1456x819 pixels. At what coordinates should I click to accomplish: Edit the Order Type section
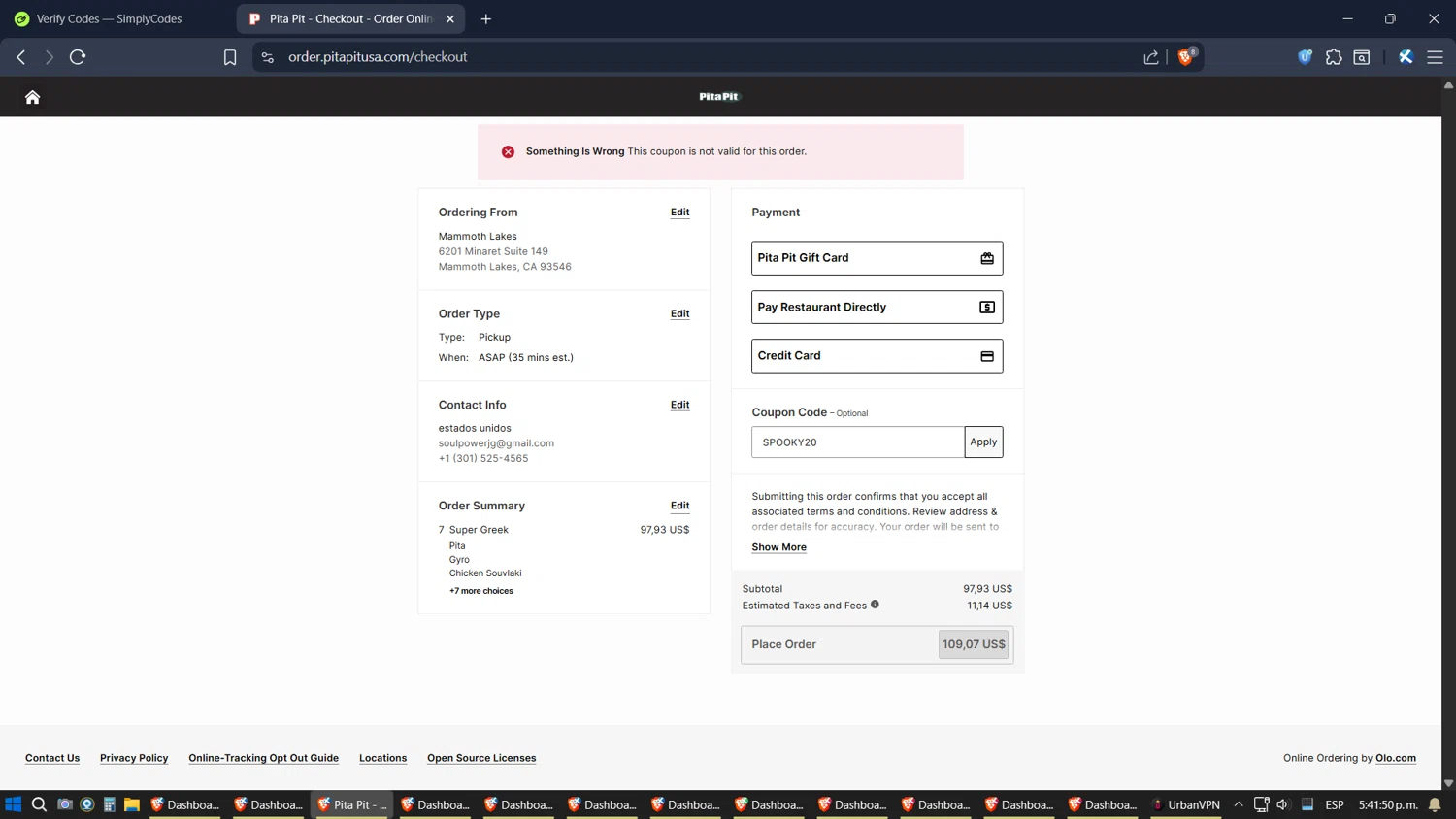pos(679,314)
